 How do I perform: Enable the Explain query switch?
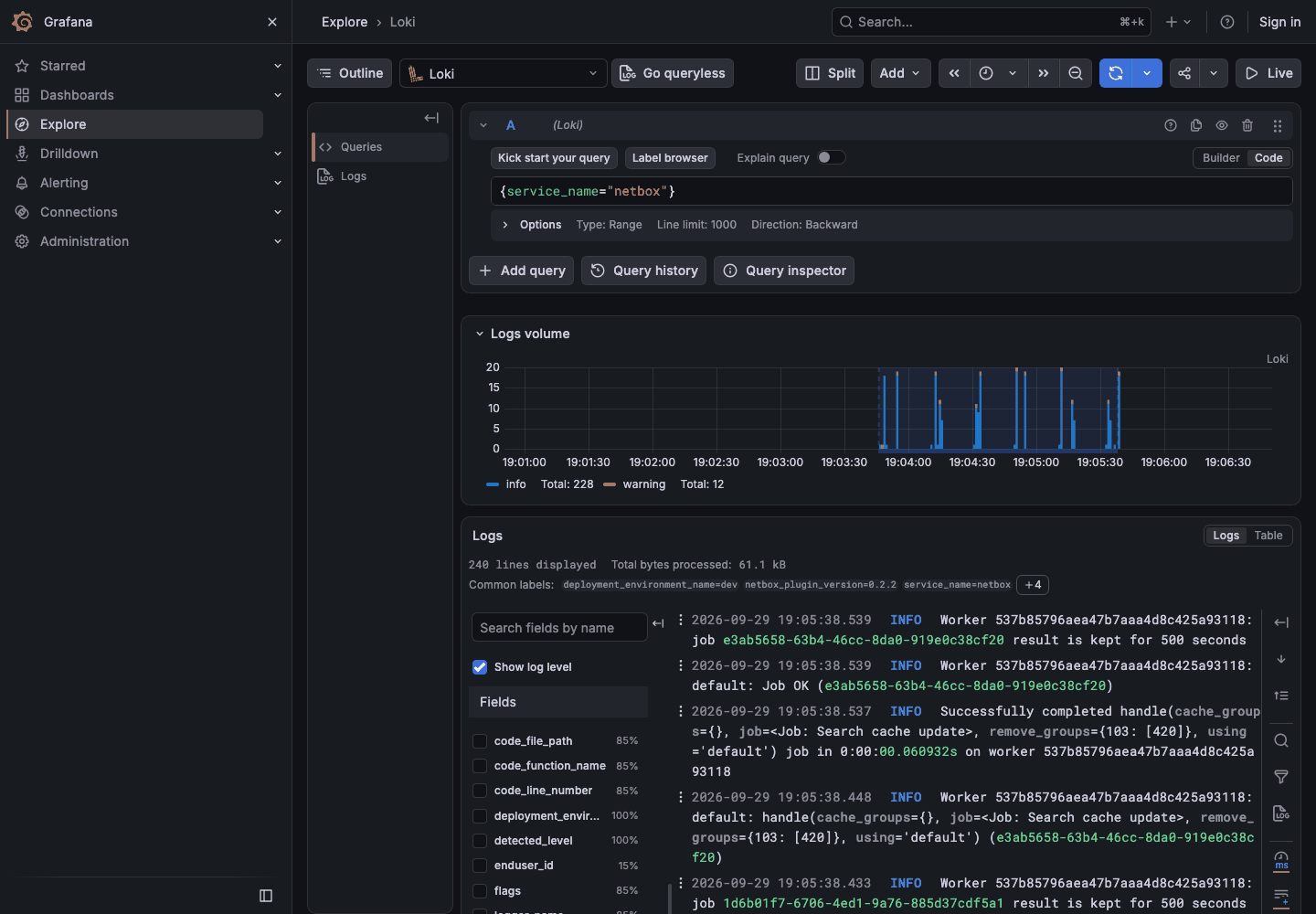click(832, 157)
